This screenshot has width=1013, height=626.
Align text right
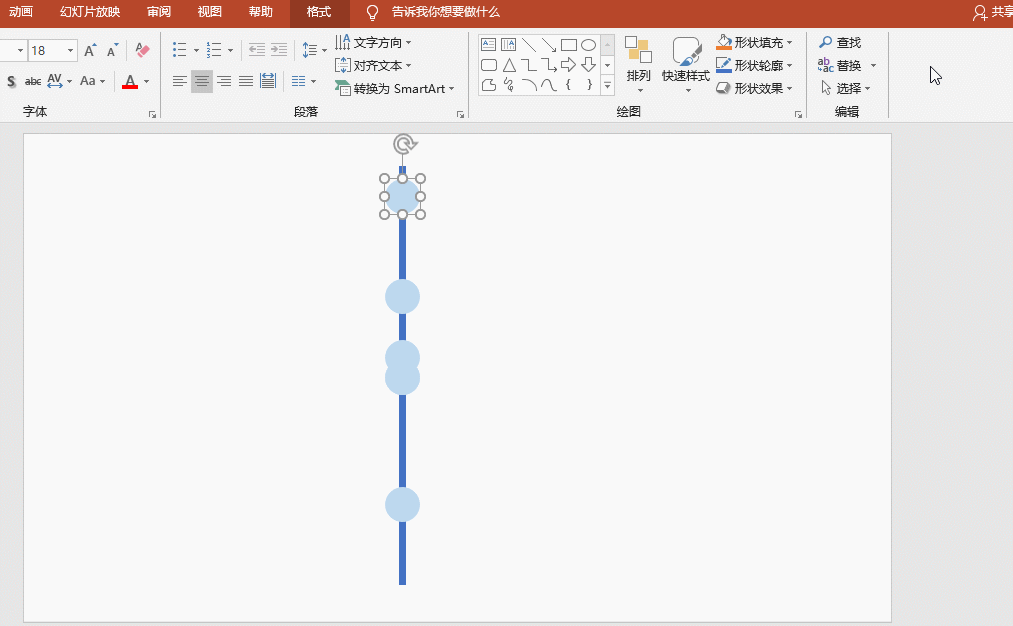(224, 81)
